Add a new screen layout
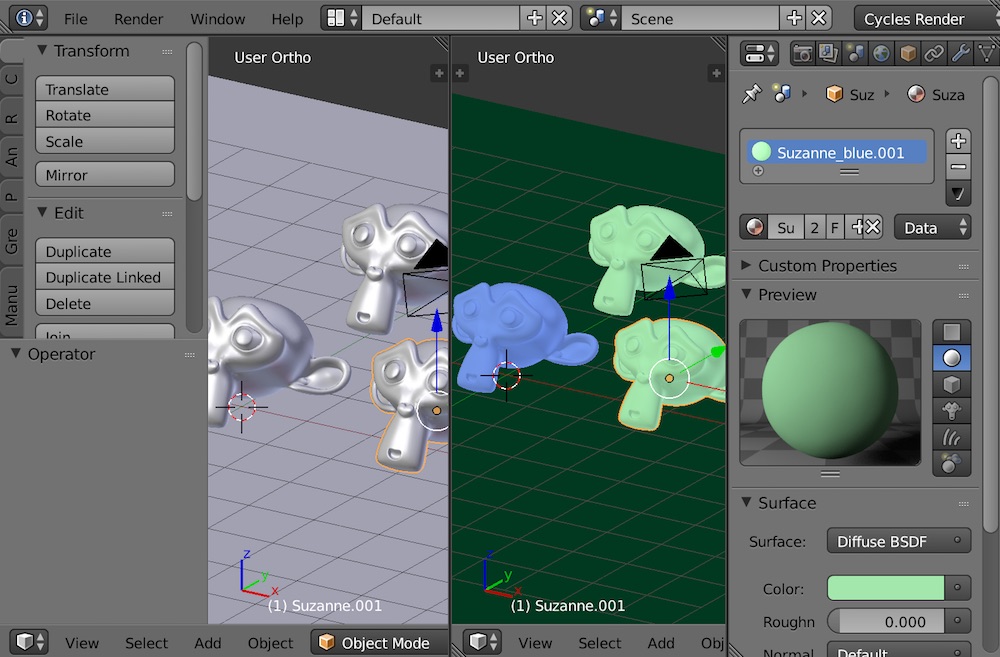1000x657 pixels. (534, 18)
